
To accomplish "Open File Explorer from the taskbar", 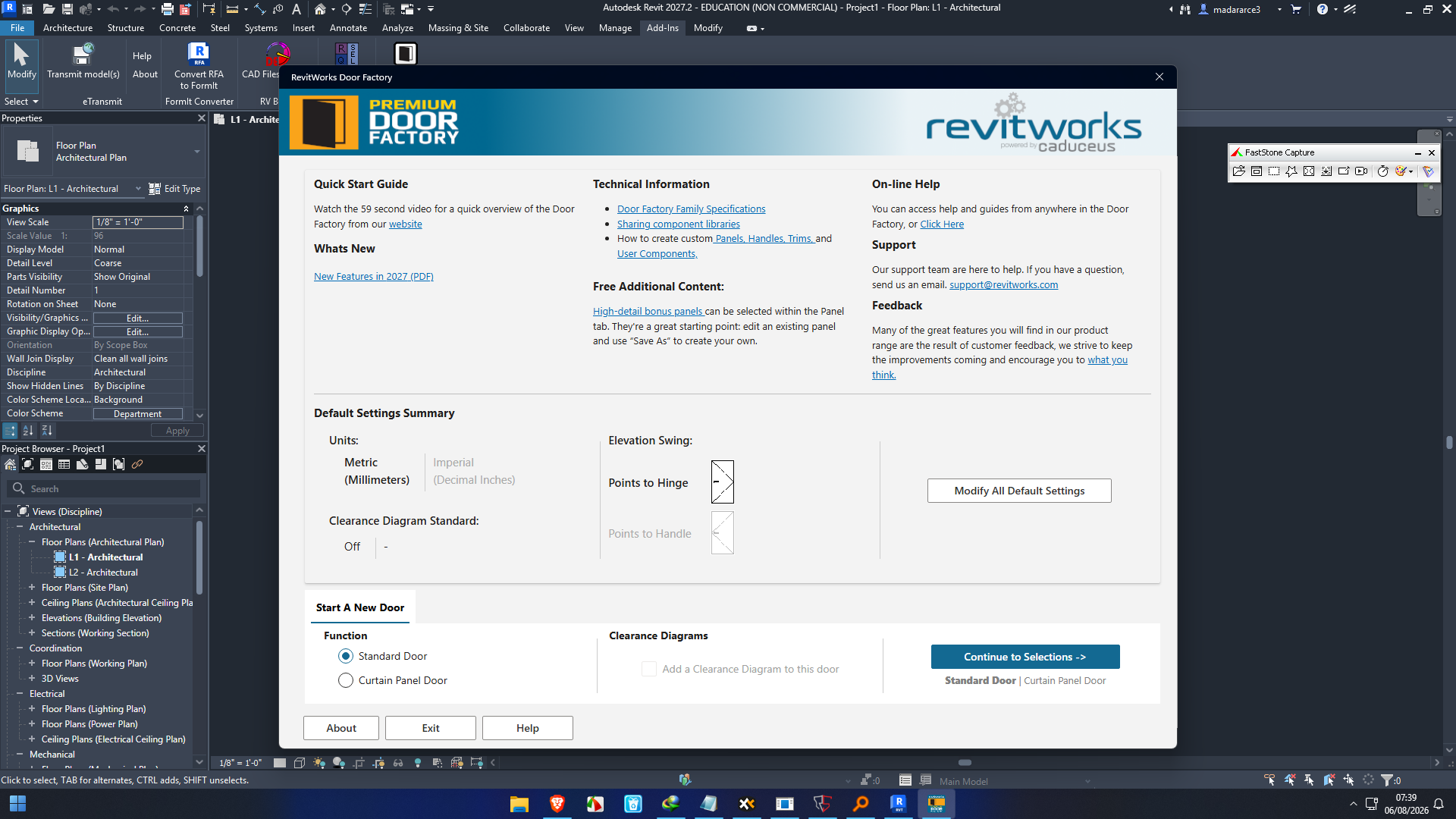I will (x=519, y=804).
